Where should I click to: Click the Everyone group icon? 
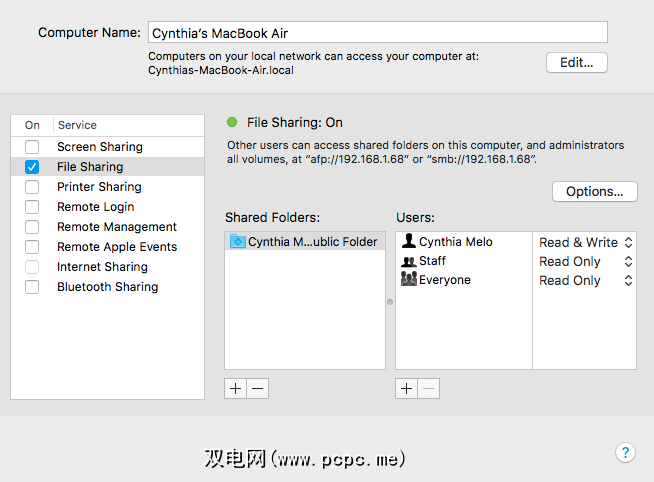point(409,279)
